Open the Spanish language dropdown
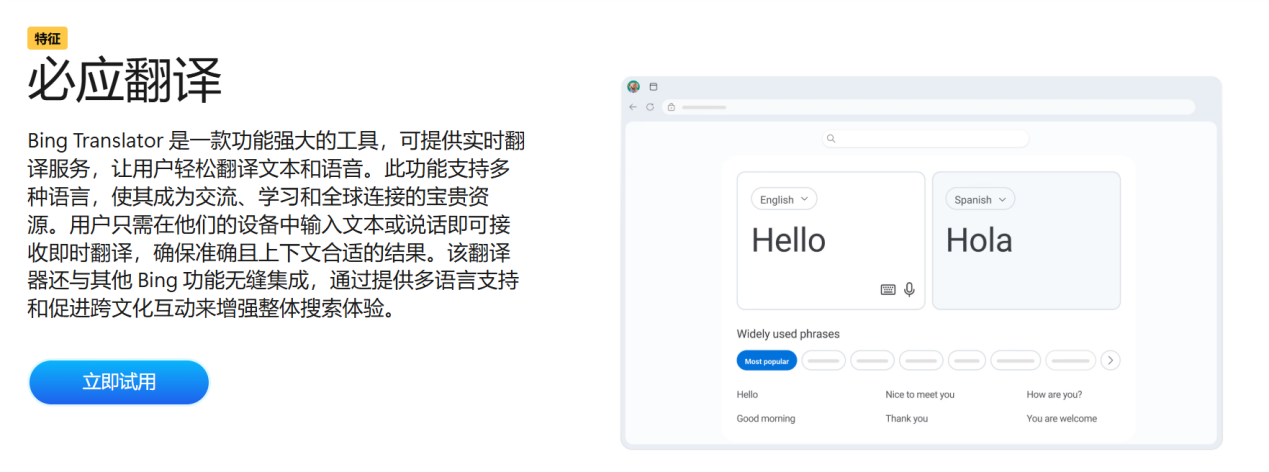The width and height of the screenshot is (1269, 472). point(980,199)
